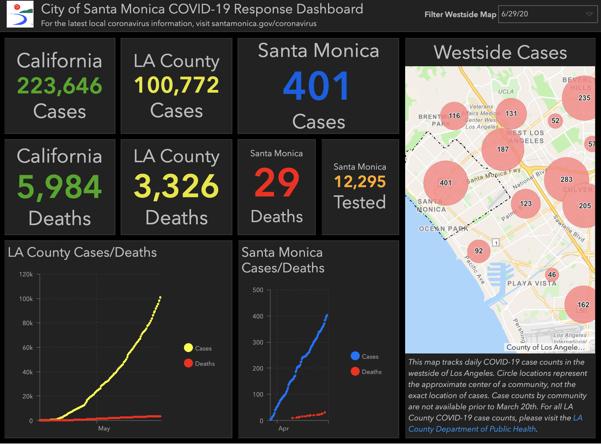Click the 46 cases bubble near Playa Vista

pyautogui.click(x=551, y=275)
